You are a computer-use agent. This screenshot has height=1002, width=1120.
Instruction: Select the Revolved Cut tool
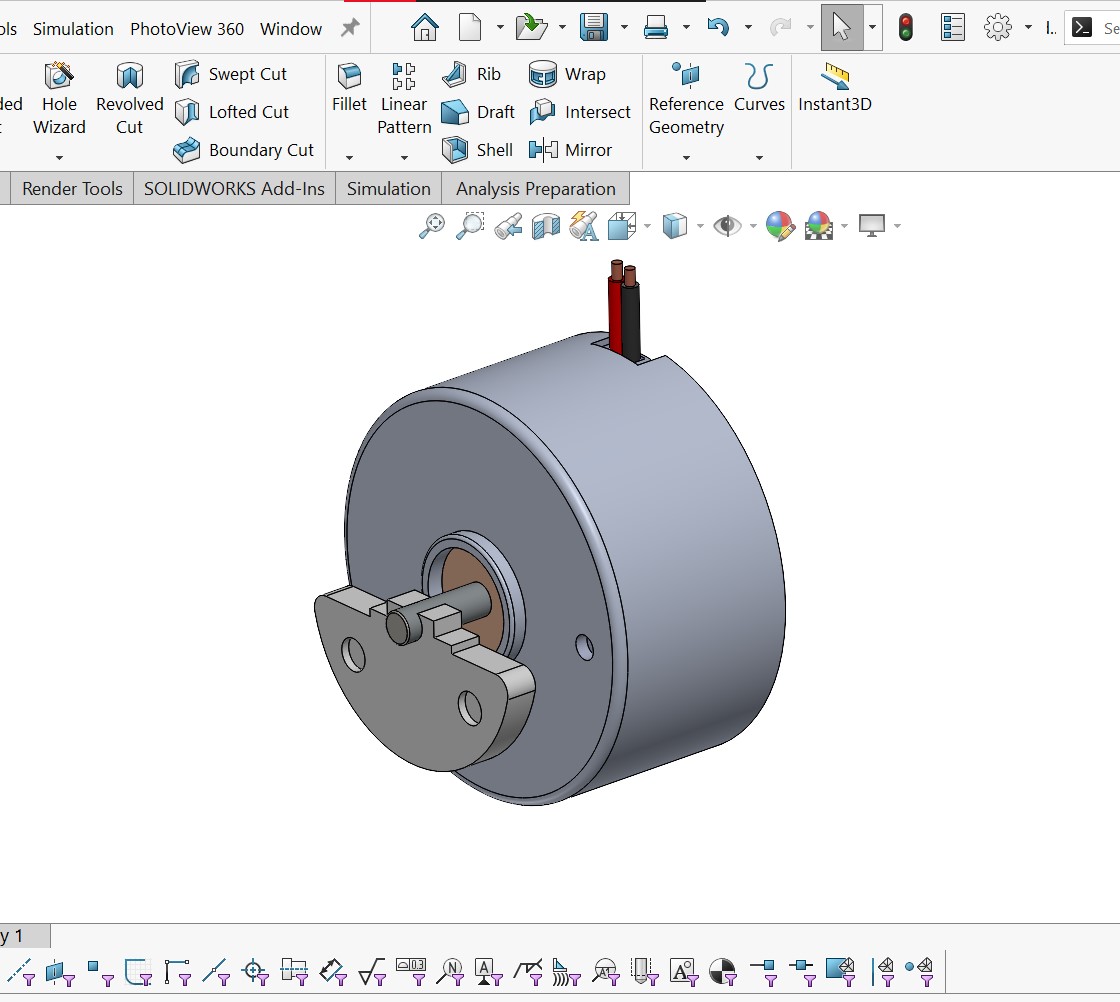(x=129, y=97)
